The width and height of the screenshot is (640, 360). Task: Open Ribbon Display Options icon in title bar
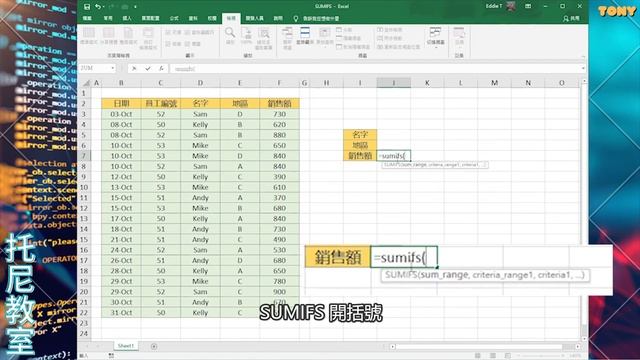[x=528, y=7]
